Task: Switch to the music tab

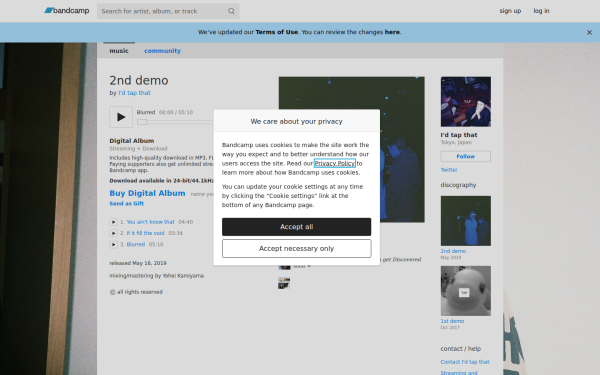Action: (119, 51)
